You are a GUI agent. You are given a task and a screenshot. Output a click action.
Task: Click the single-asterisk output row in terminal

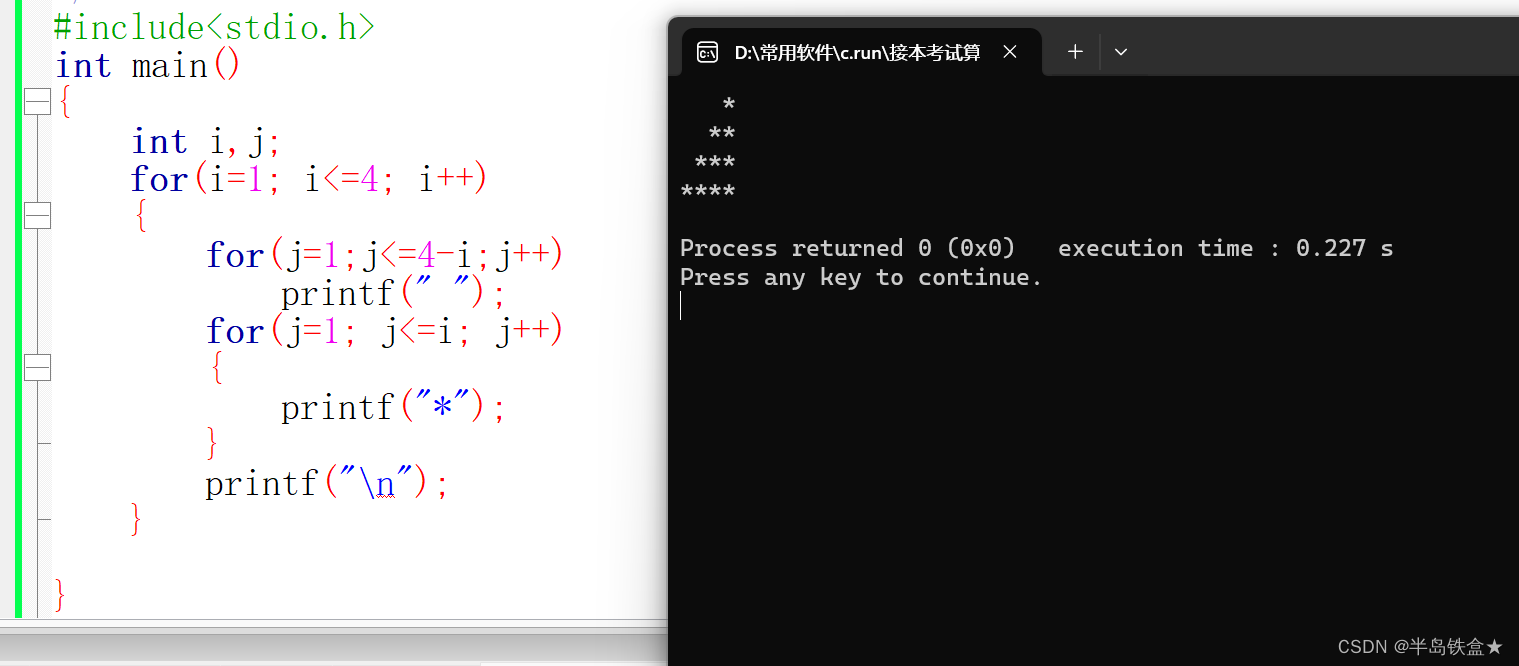tap(729, 105)
